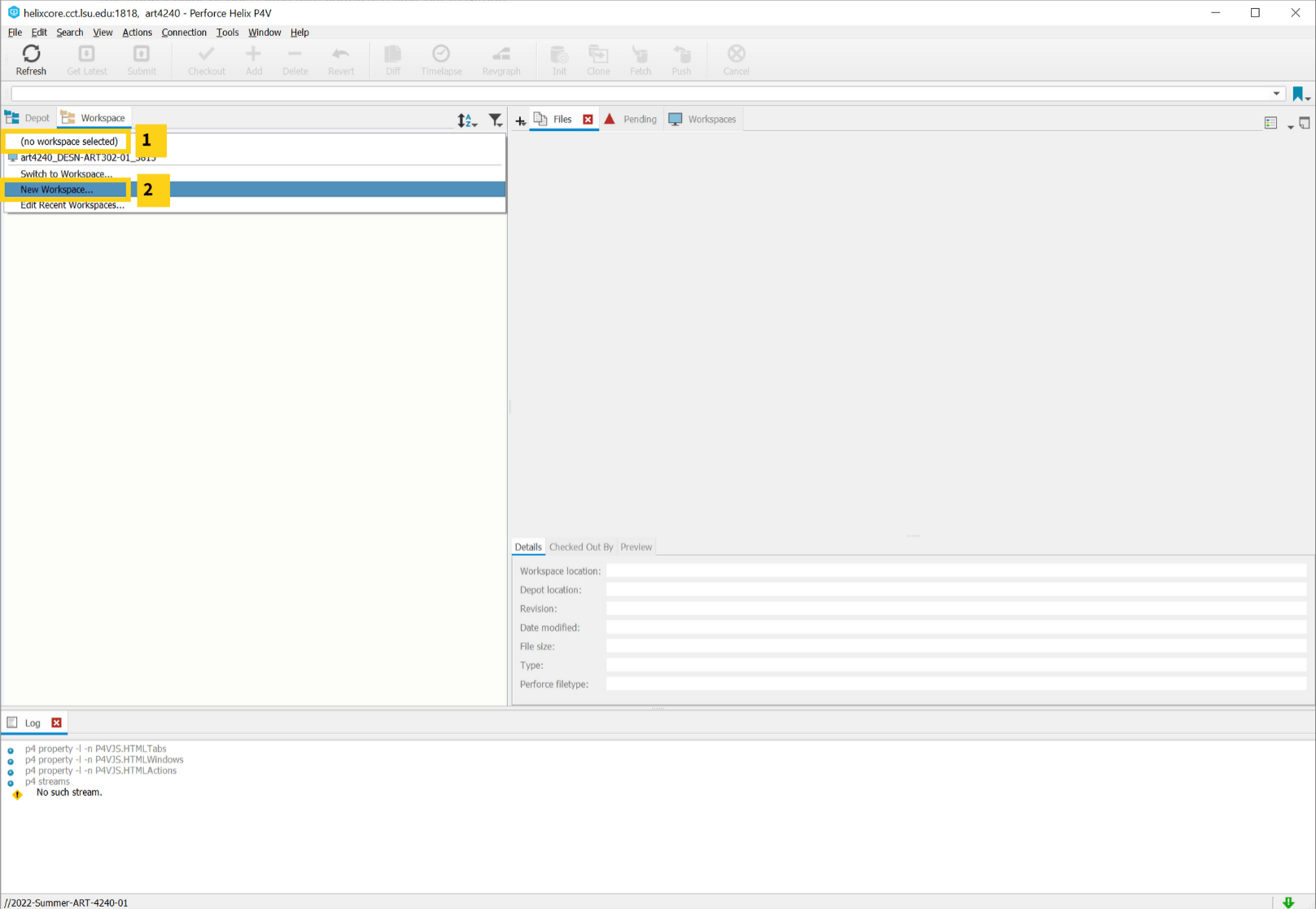Close the Files tab with its red X
1316x909 pixels.
point(588,118)
